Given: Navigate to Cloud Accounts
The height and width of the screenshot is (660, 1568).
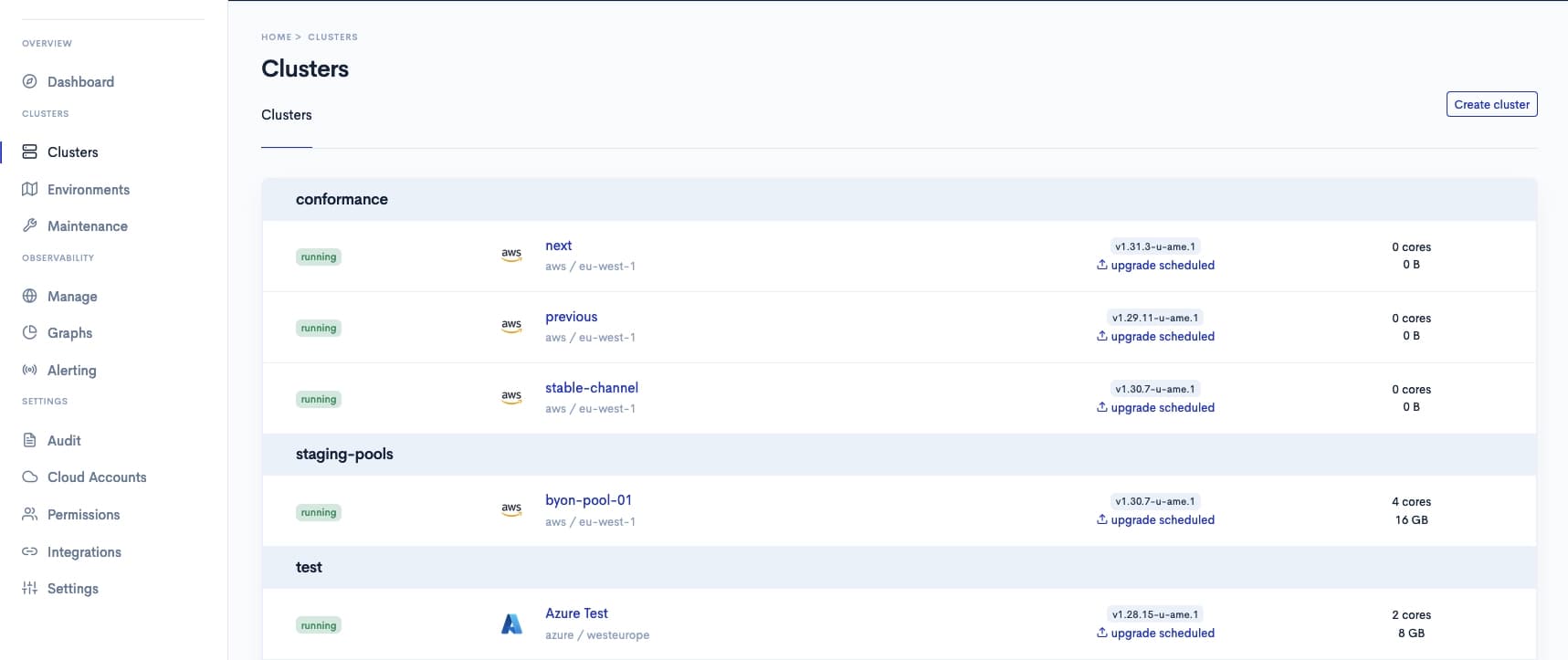Looking at the screenshot, I should pos(97,477).
